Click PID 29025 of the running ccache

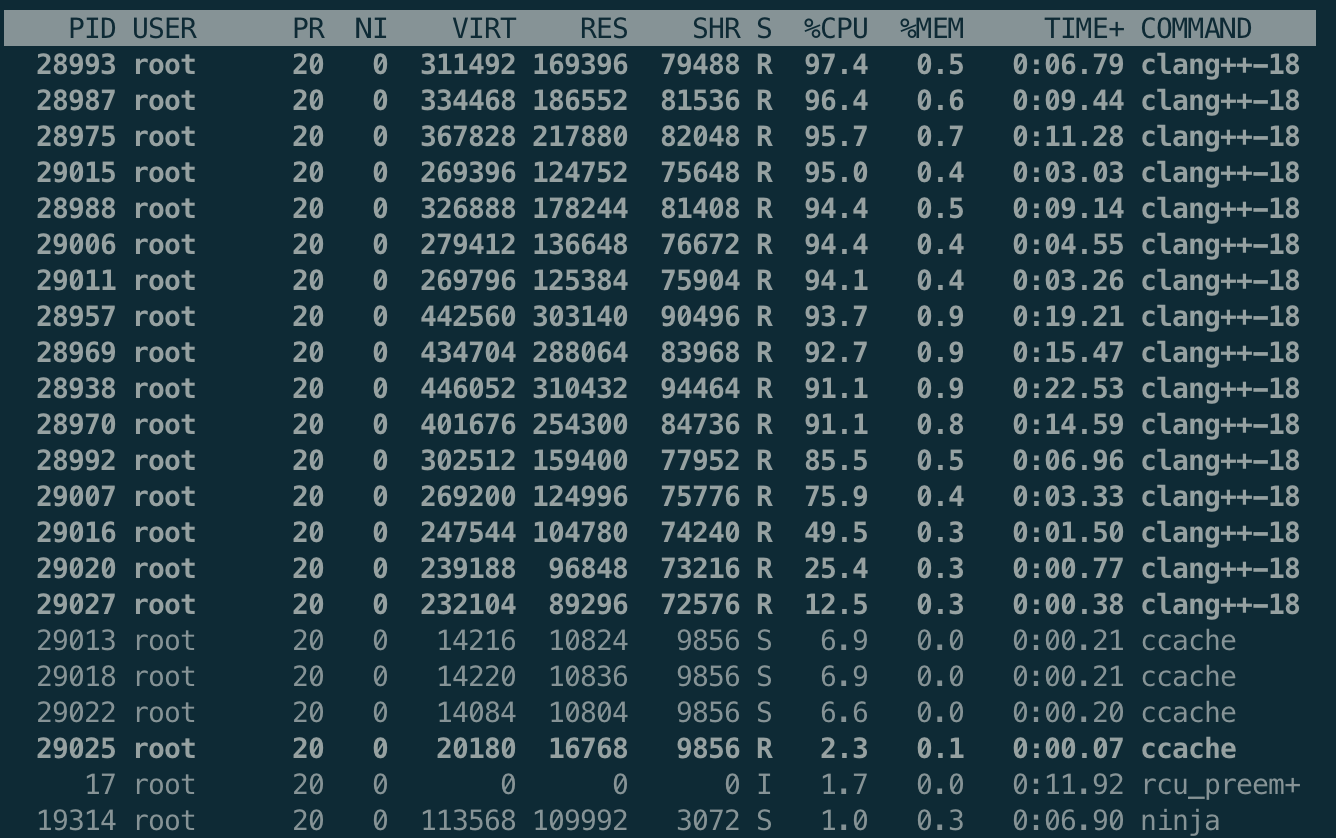pyautogui.click(x=75, y=749)
